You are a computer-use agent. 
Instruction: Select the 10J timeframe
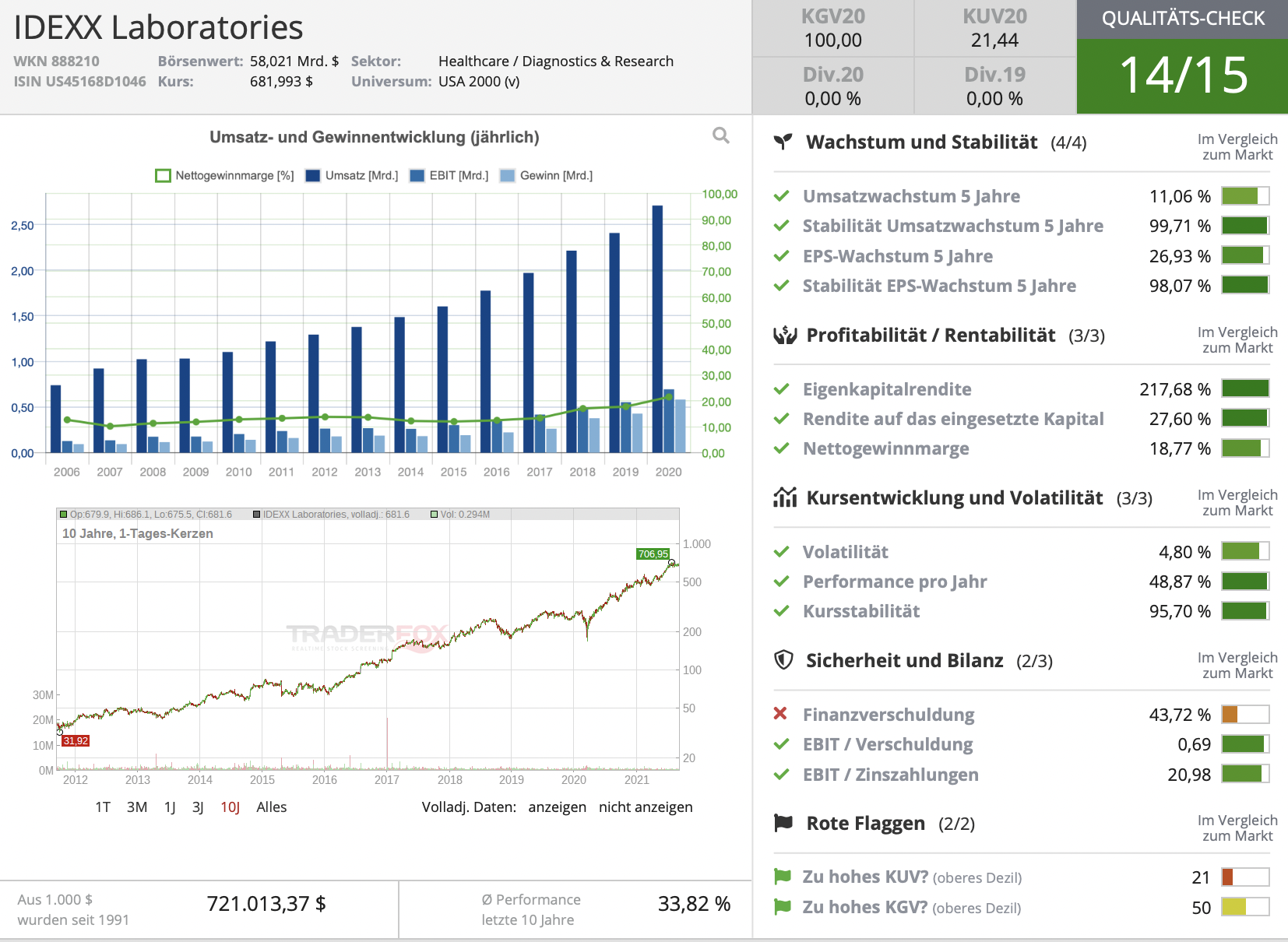[230, 807]
